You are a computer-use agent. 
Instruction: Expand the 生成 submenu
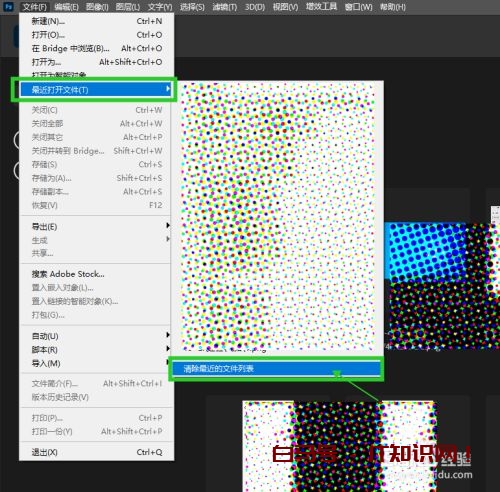97,240
